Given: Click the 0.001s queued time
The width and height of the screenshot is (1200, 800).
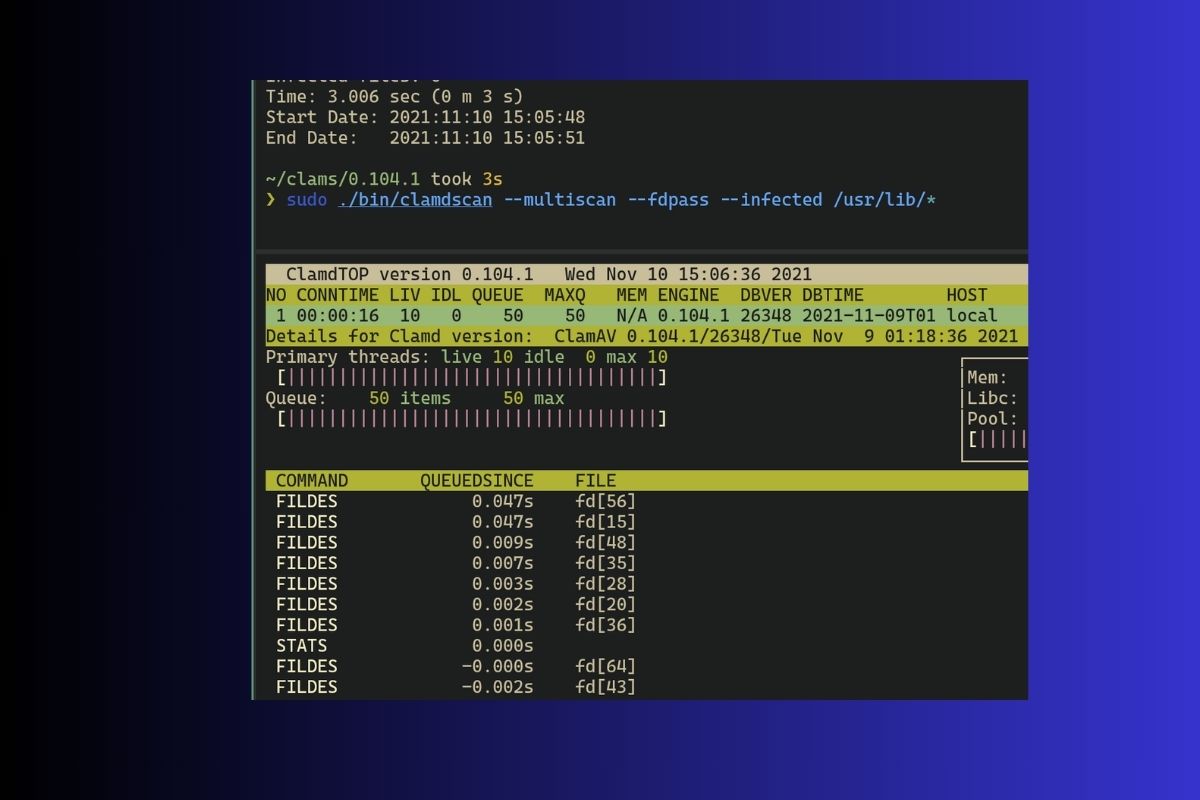Looking at the screenshot, I should 503,625.
